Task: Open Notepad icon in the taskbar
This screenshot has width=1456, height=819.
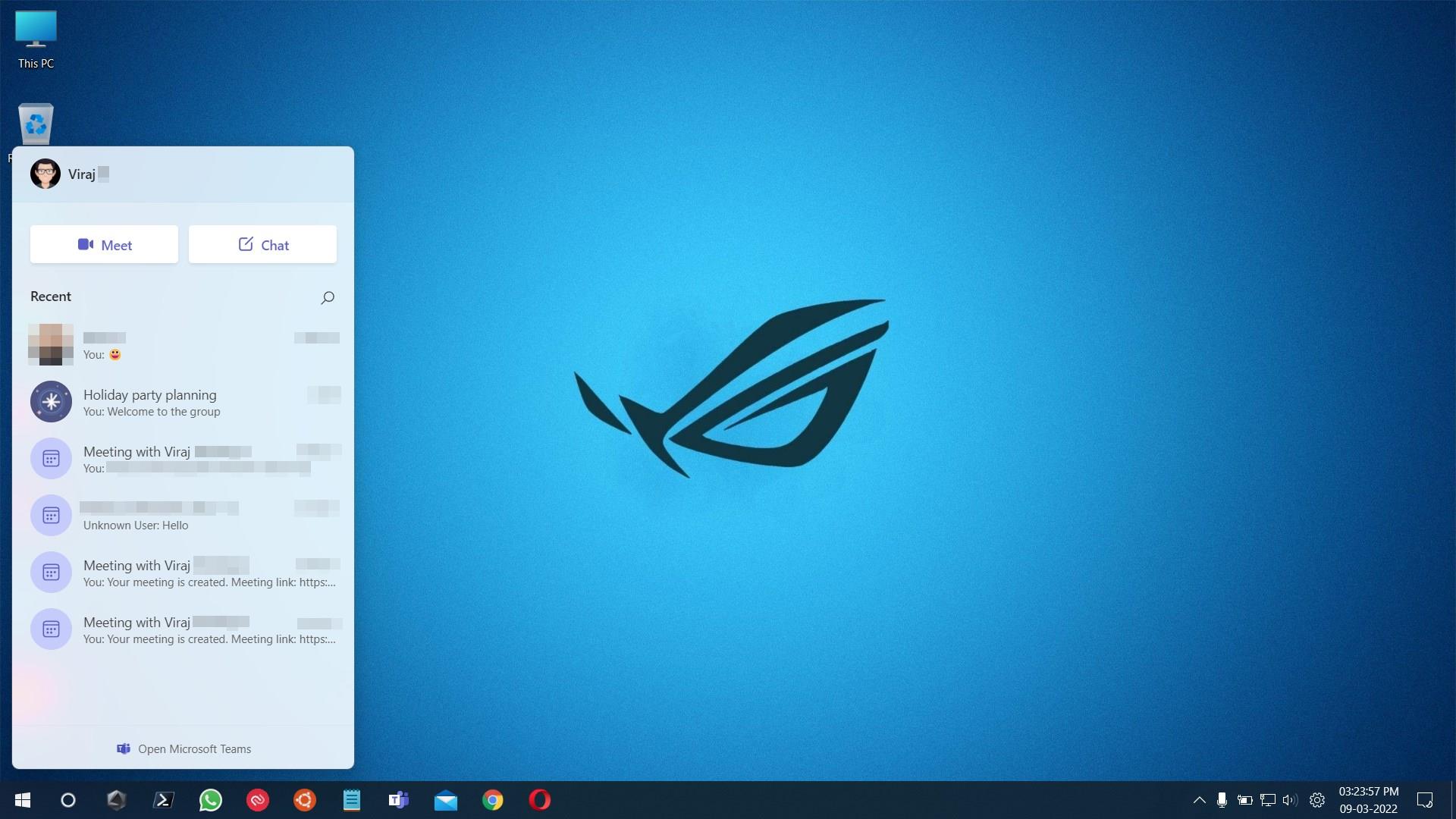Action: point(352,800)
